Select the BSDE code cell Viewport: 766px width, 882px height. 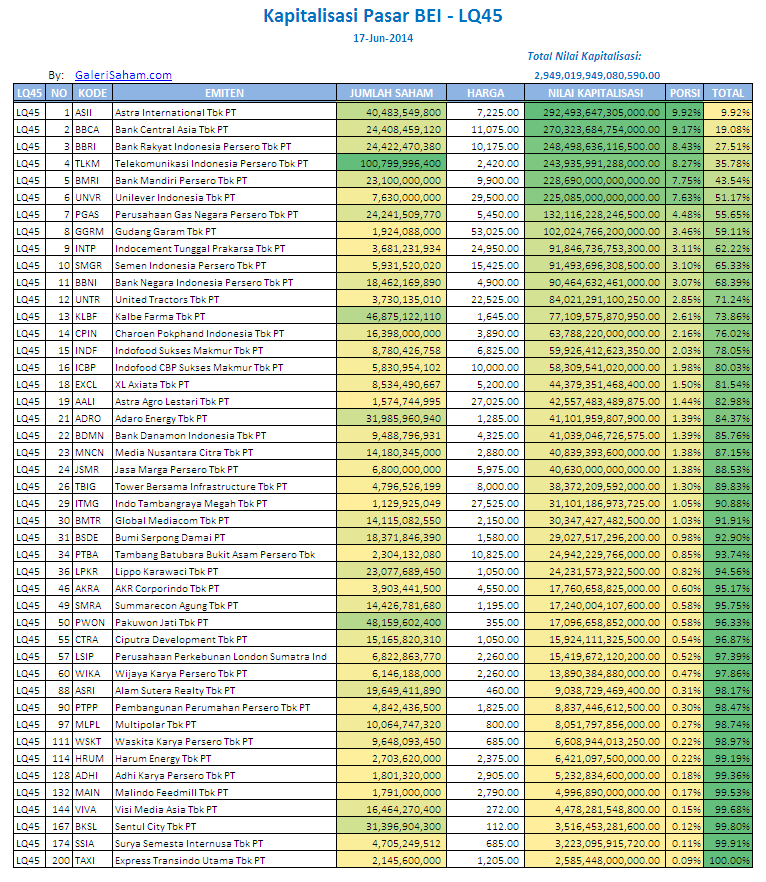point(92,538)
